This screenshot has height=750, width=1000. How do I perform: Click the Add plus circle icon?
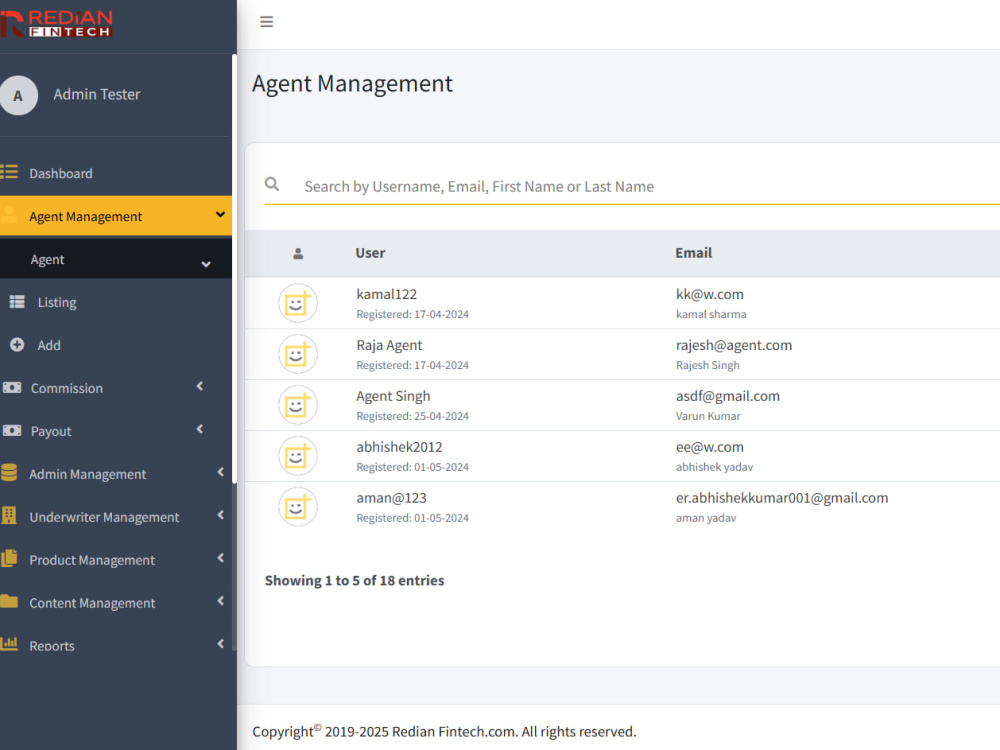click(17, 344)
